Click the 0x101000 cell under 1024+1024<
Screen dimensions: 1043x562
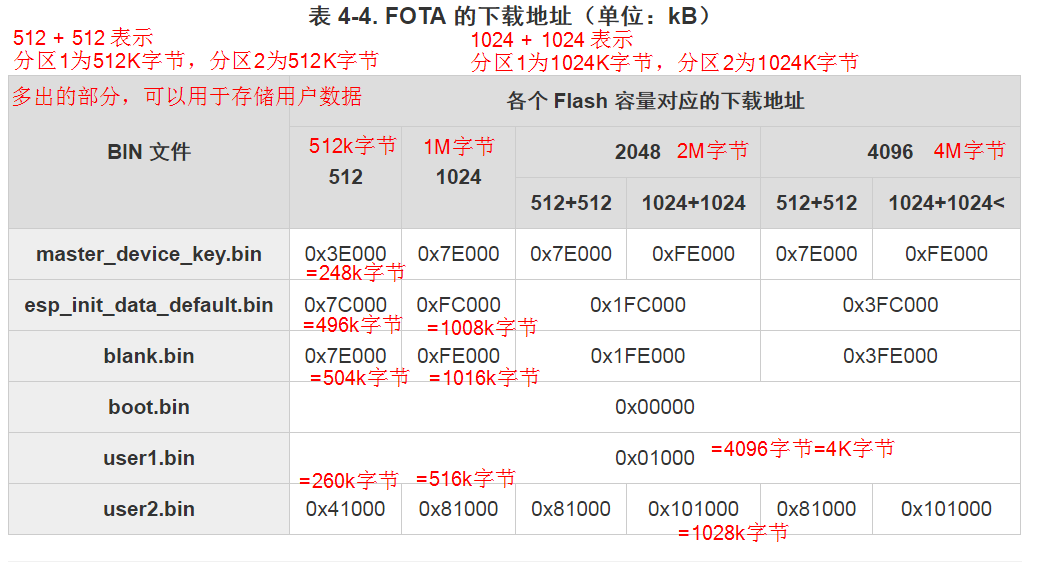pos(946,509)
